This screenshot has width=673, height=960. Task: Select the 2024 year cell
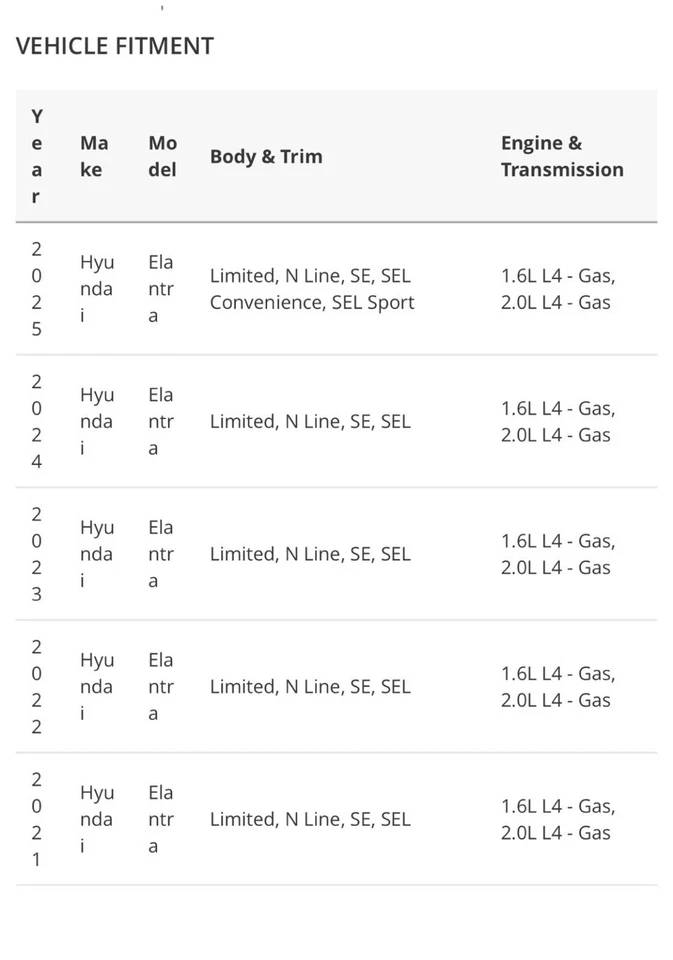37,421
